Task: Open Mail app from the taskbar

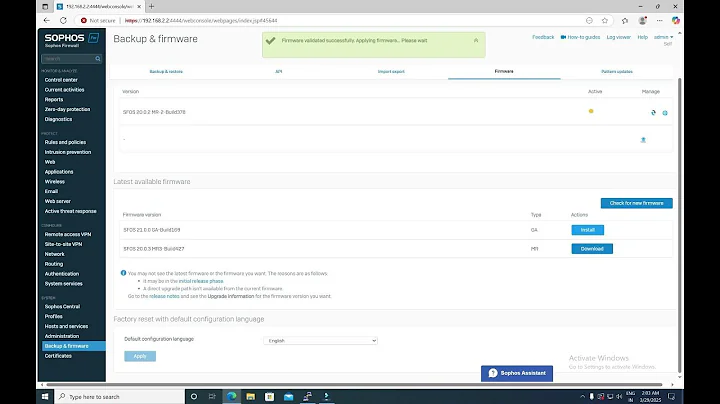Action: coord(288,396)
